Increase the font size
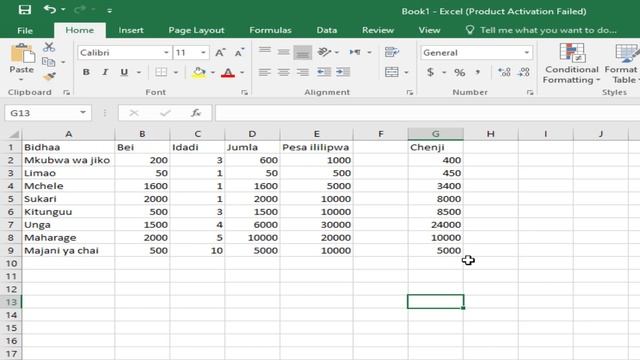The width and height of the screenshot is (640, 360). (x=220, y=53)
